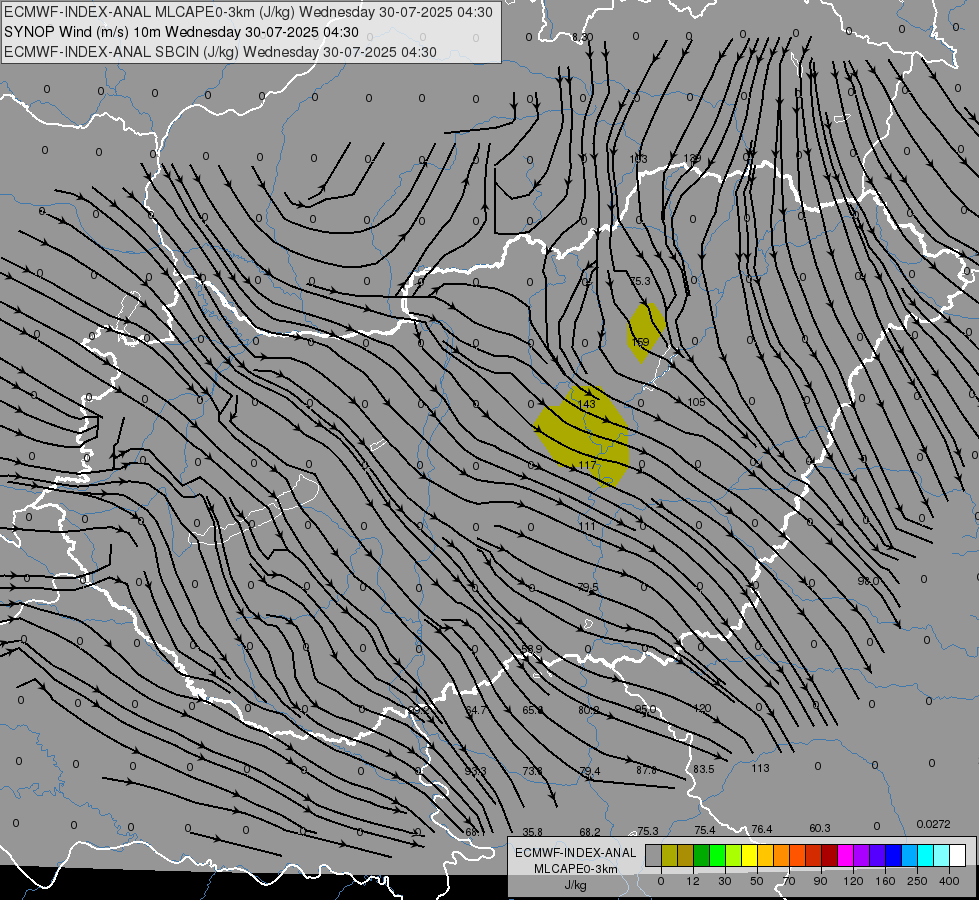Screen dimensions: 979x900
Task: Click the 75.4 map value
Action: click(x=705, y=830)
